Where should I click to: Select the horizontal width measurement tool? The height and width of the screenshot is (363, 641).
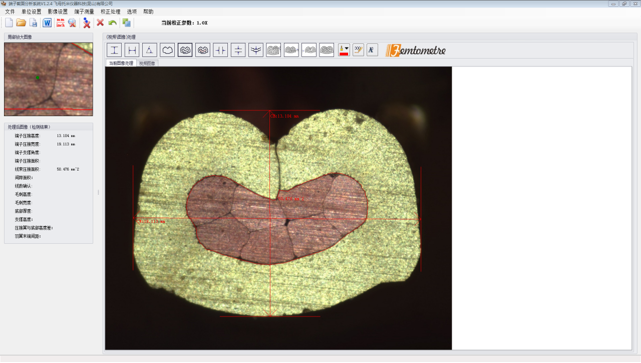tap(132, 50)
